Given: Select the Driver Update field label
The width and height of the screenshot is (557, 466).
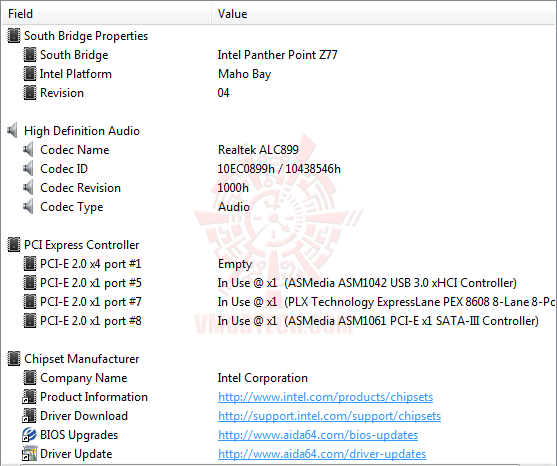Looking at the screenshot, I should click(76, 454).
